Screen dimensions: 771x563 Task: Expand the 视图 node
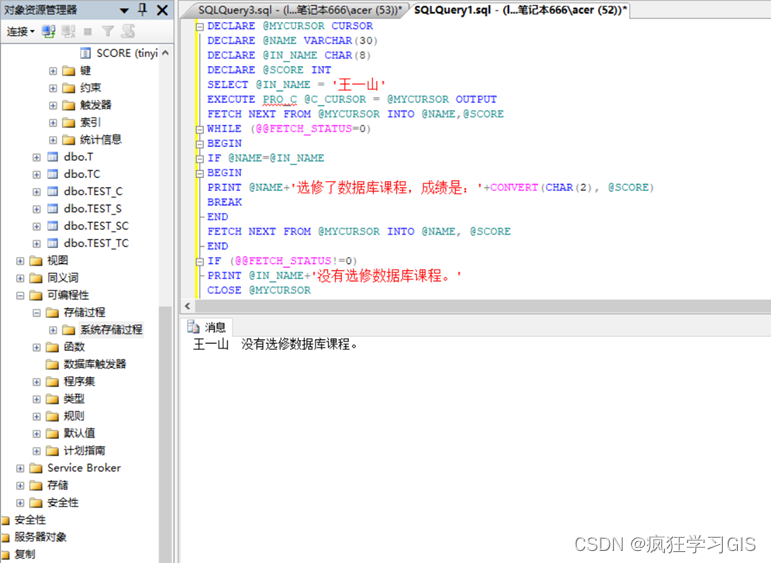click(x=20, y=261)
